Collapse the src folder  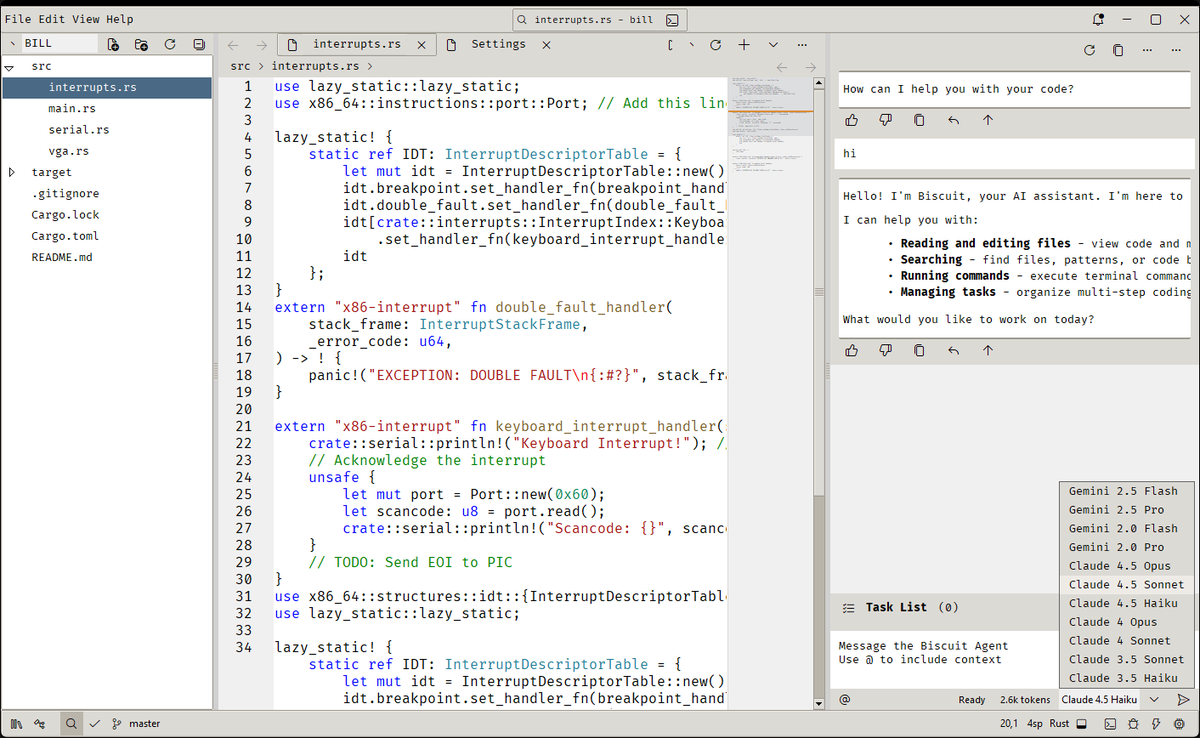coord(10,66)
